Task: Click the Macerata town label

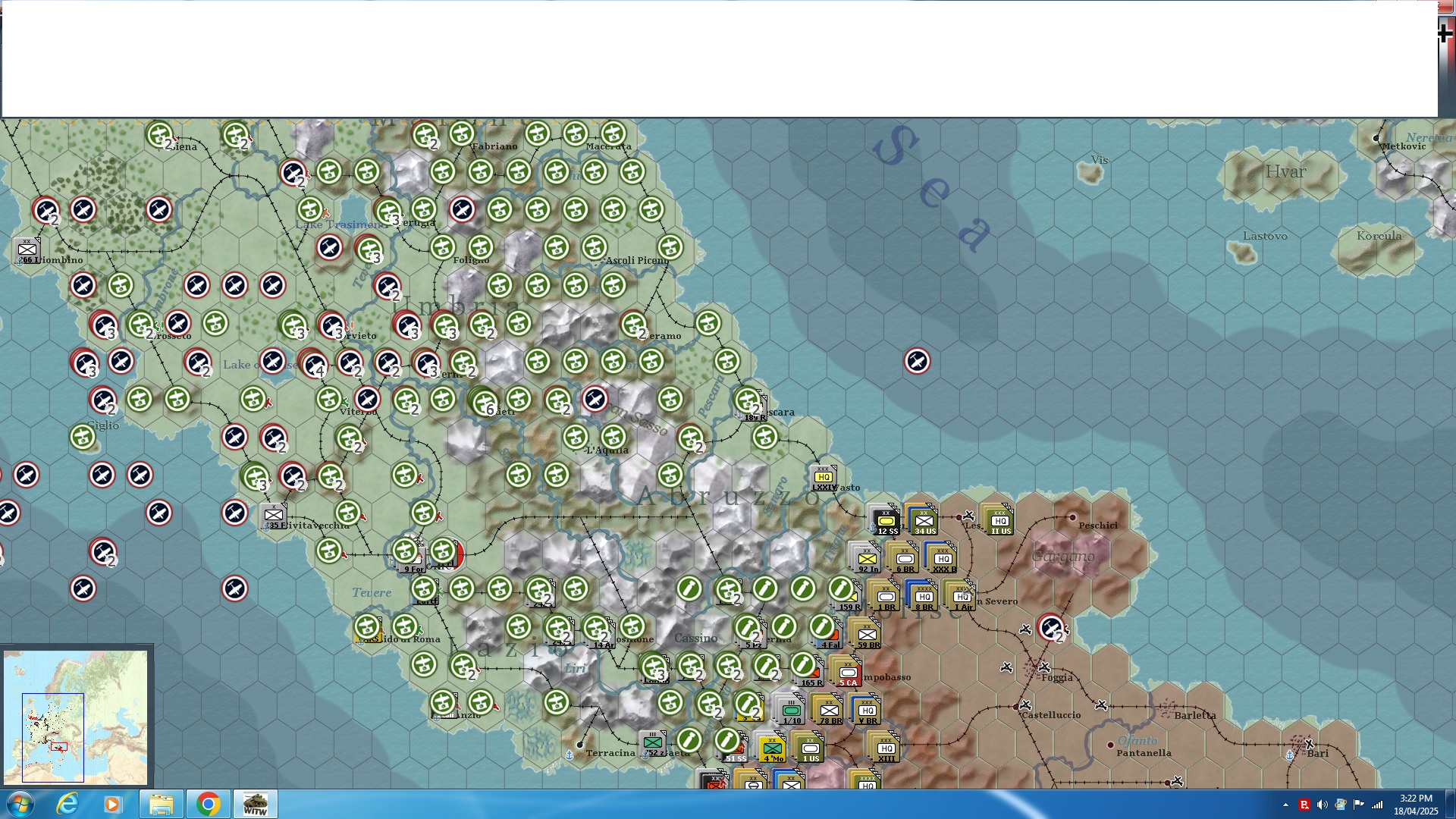Action: pos(609,146)
